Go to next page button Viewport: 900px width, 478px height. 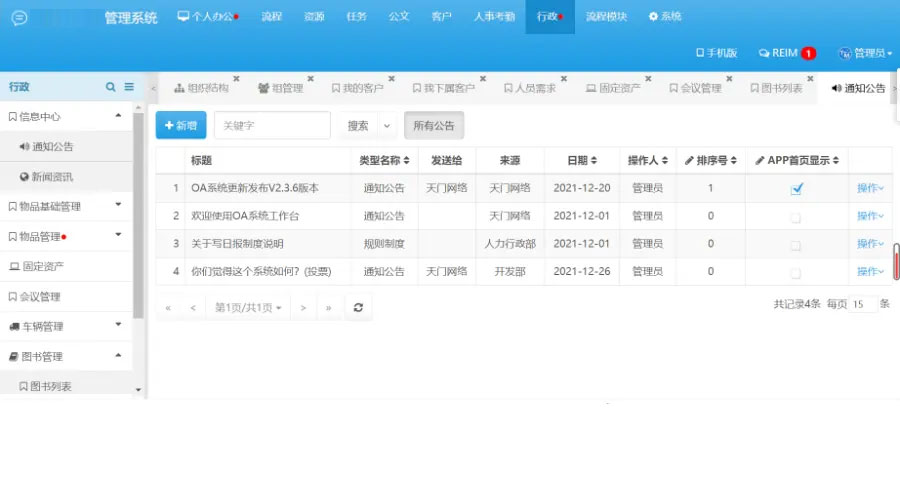(303, 308)
